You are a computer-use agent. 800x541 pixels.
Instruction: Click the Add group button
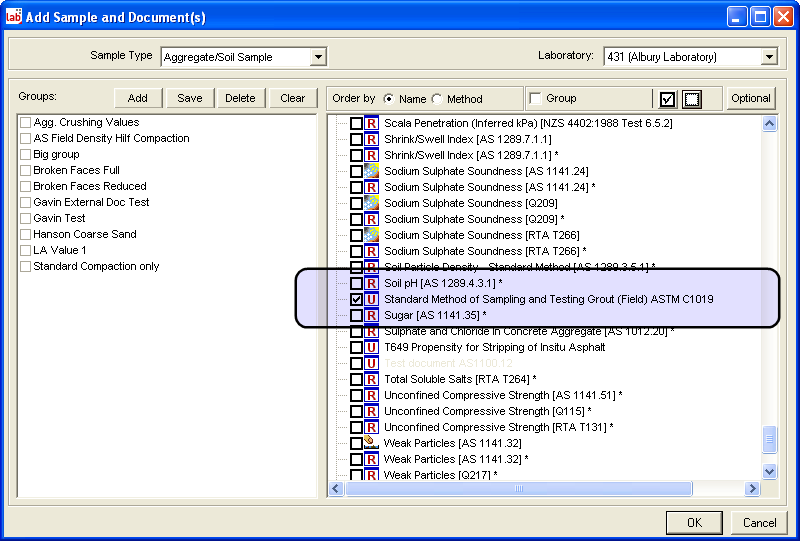click(x=138, y=98)
